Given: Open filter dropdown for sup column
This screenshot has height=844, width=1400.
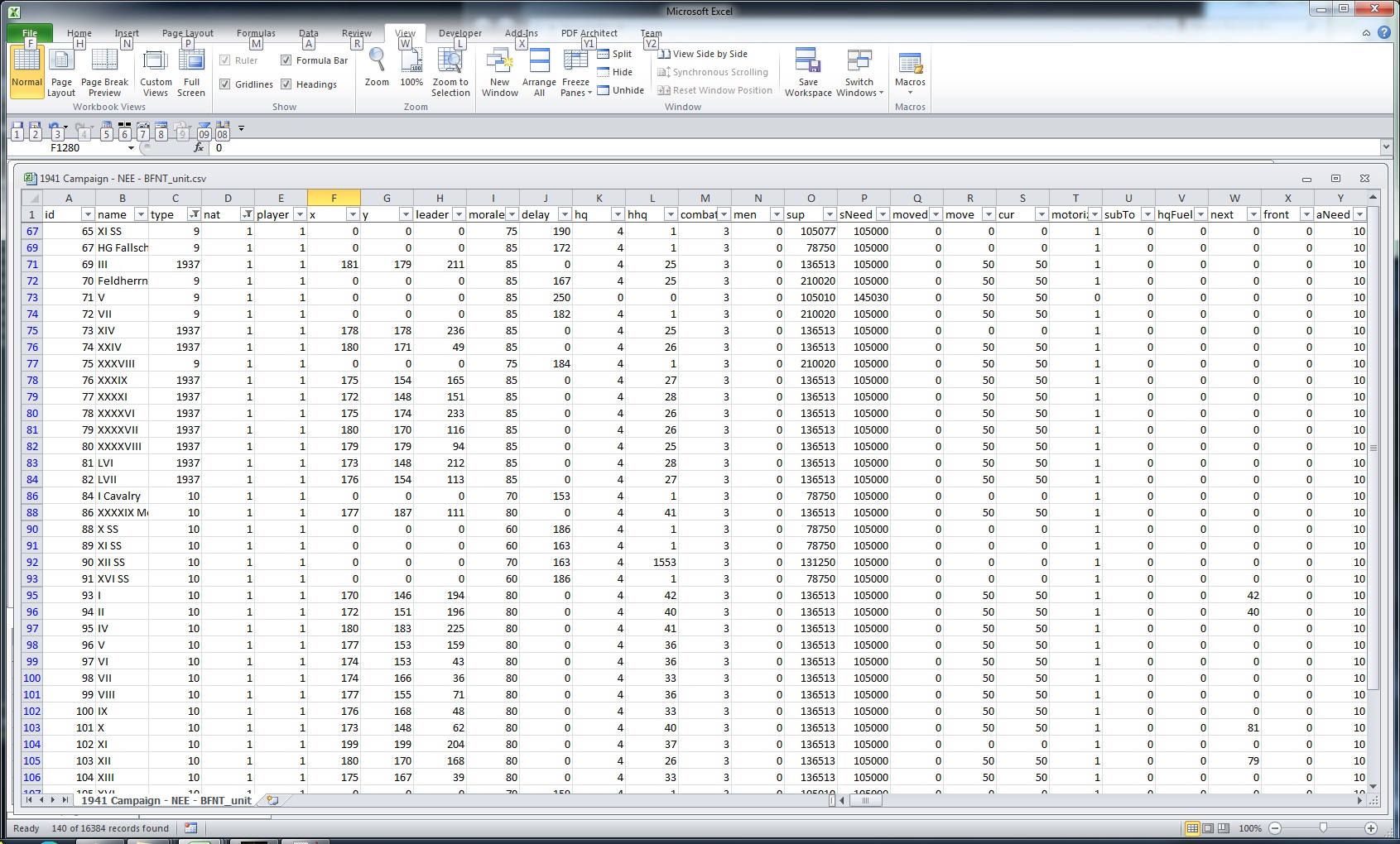Looking at the screenshot, I should [x=830, y=214].
